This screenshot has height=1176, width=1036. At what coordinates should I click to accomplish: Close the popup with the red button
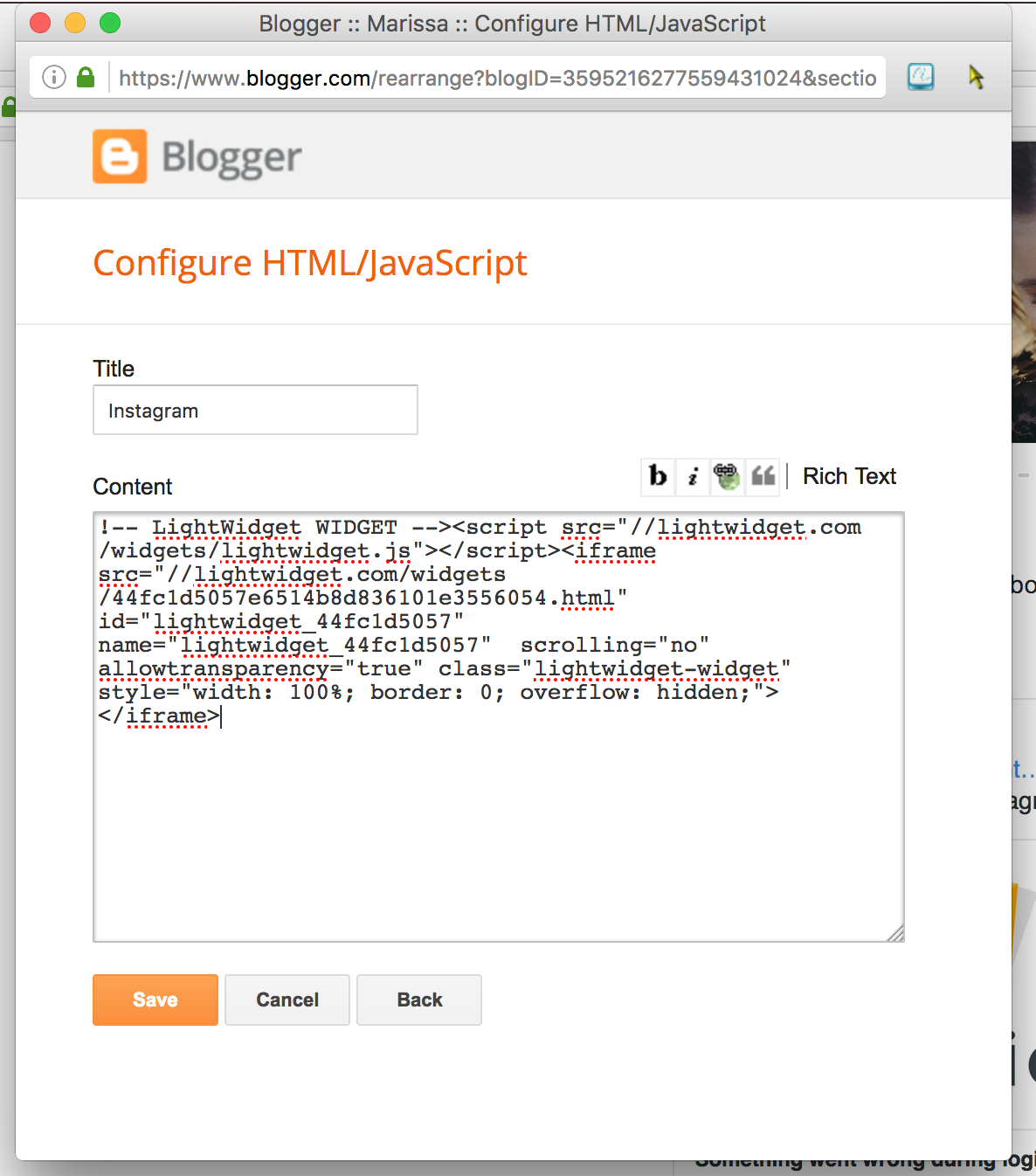tap(40, 23)
